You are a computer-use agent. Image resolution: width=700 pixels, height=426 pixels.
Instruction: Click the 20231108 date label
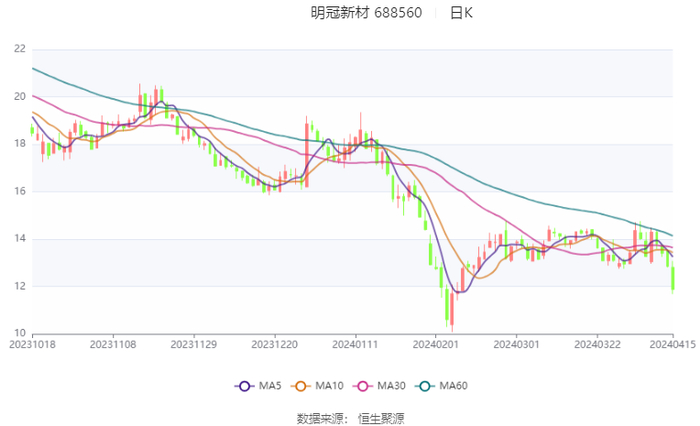[x=113, y=344]
